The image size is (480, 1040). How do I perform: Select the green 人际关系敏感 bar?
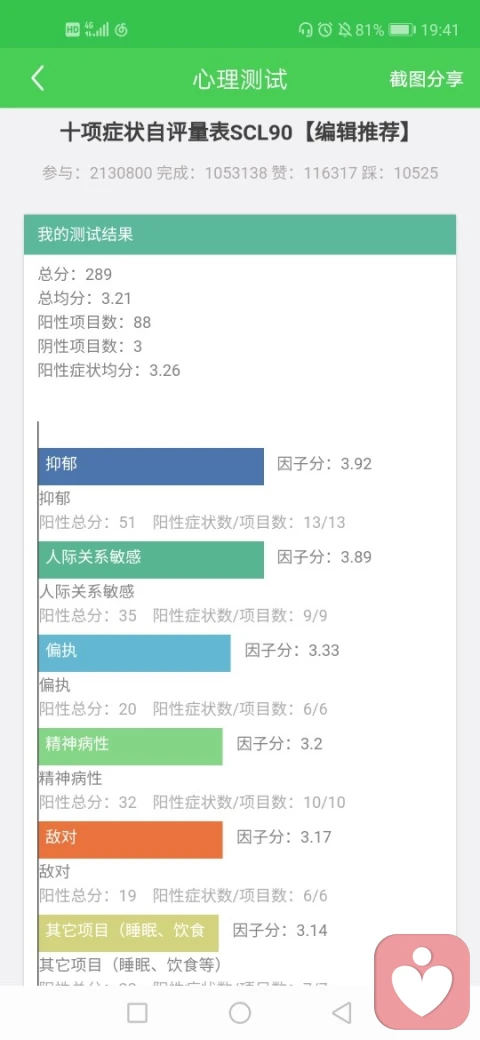(x=151, y=560)
